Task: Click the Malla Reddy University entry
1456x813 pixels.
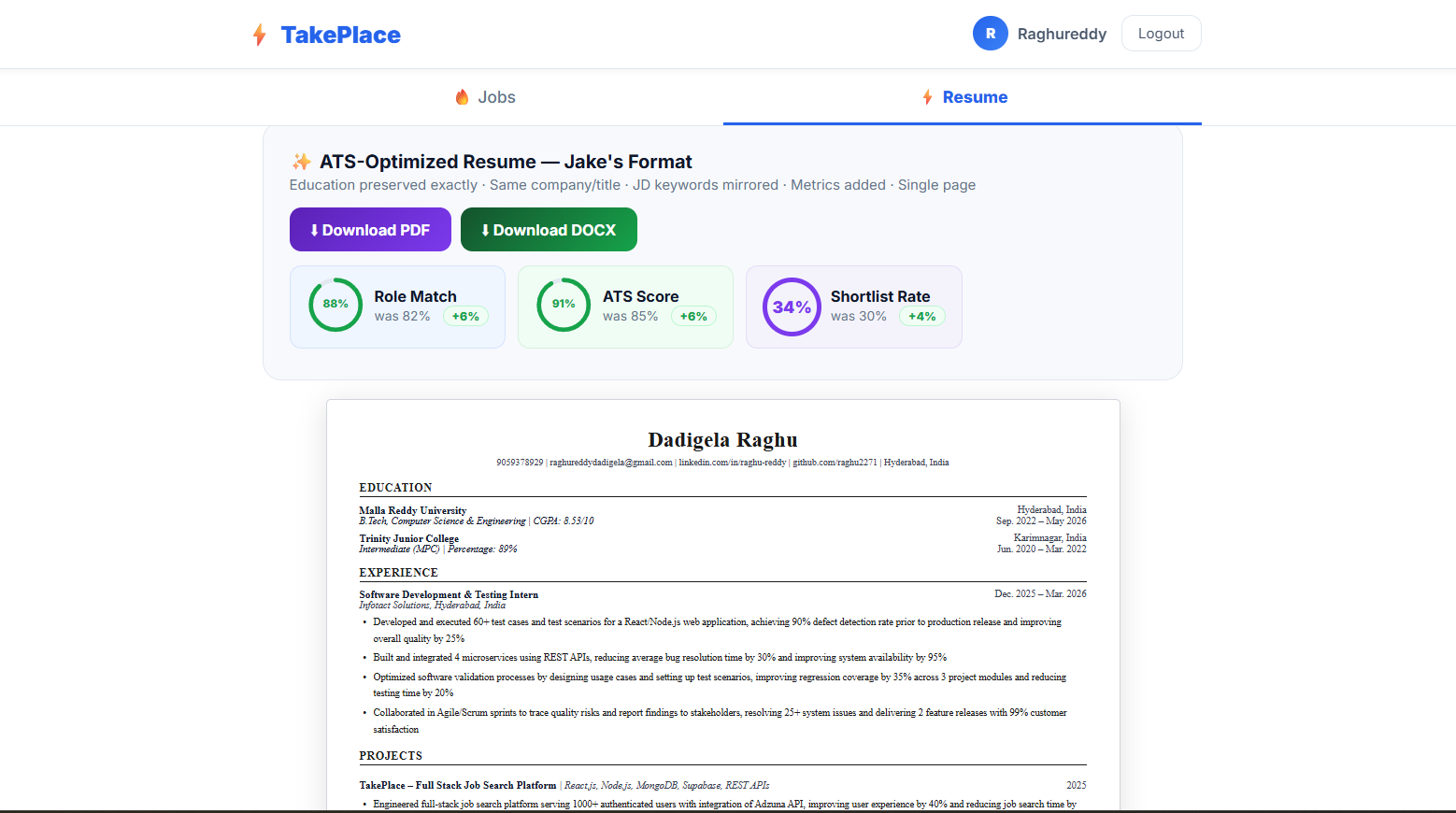Action: coord(413,510)
